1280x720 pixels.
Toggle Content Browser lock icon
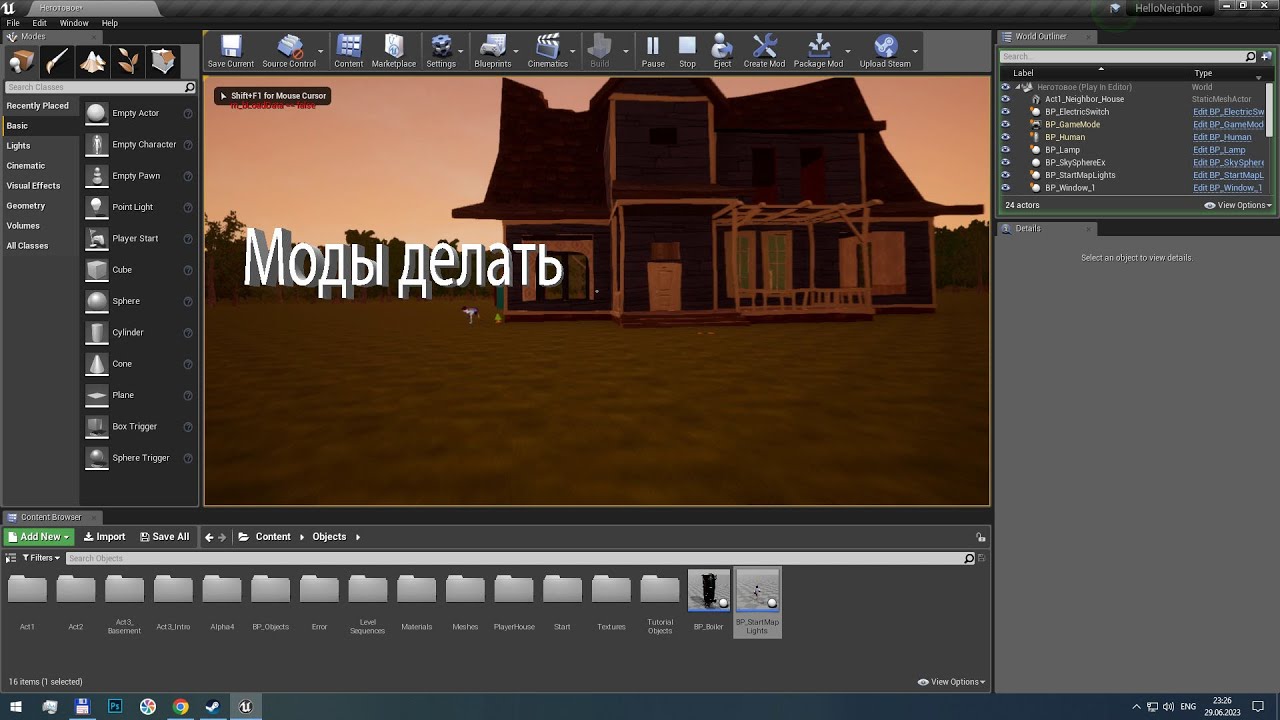(981, 537)
